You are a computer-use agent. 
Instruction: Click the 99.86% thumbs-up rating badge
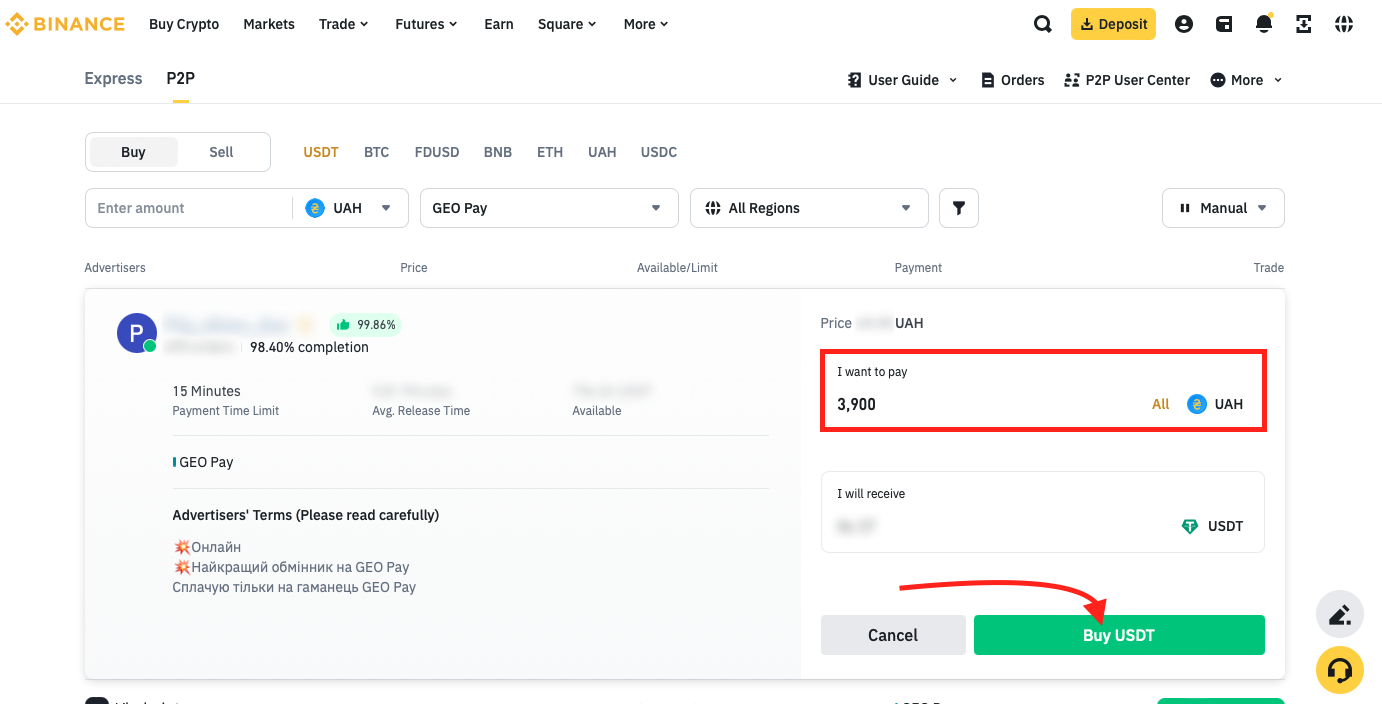pyautogui.click(x=366, y=324)
